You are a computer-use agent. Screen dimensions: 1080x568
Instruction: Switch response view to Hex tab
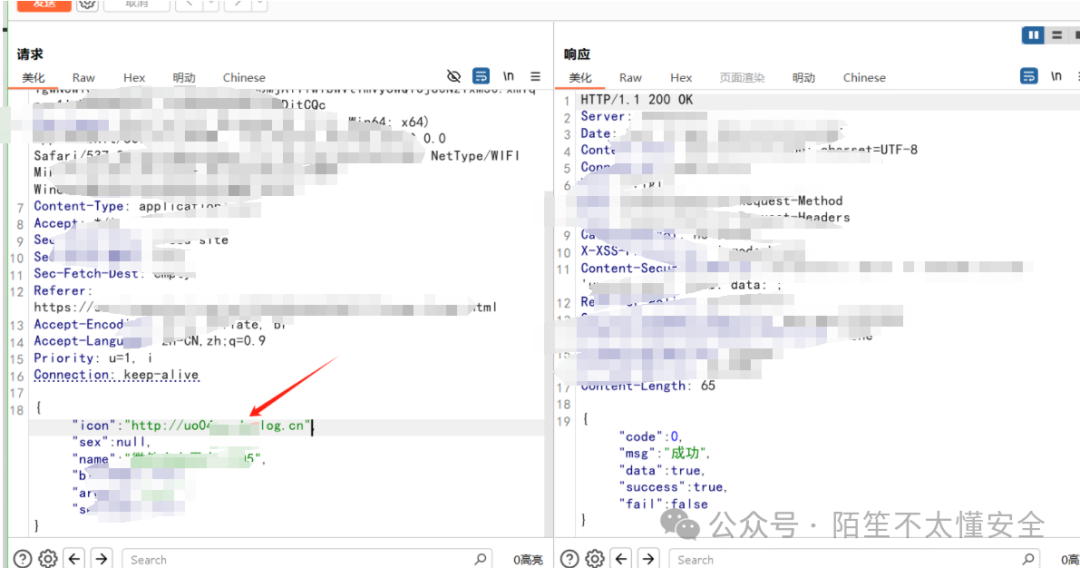click(681, 78)
